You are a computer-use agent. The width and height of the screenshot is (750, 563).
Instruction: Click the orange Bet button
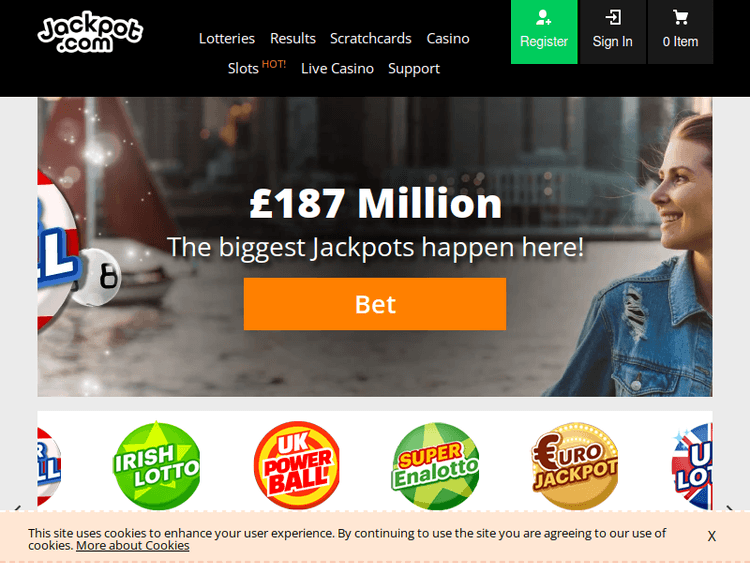tap(375, 304)
